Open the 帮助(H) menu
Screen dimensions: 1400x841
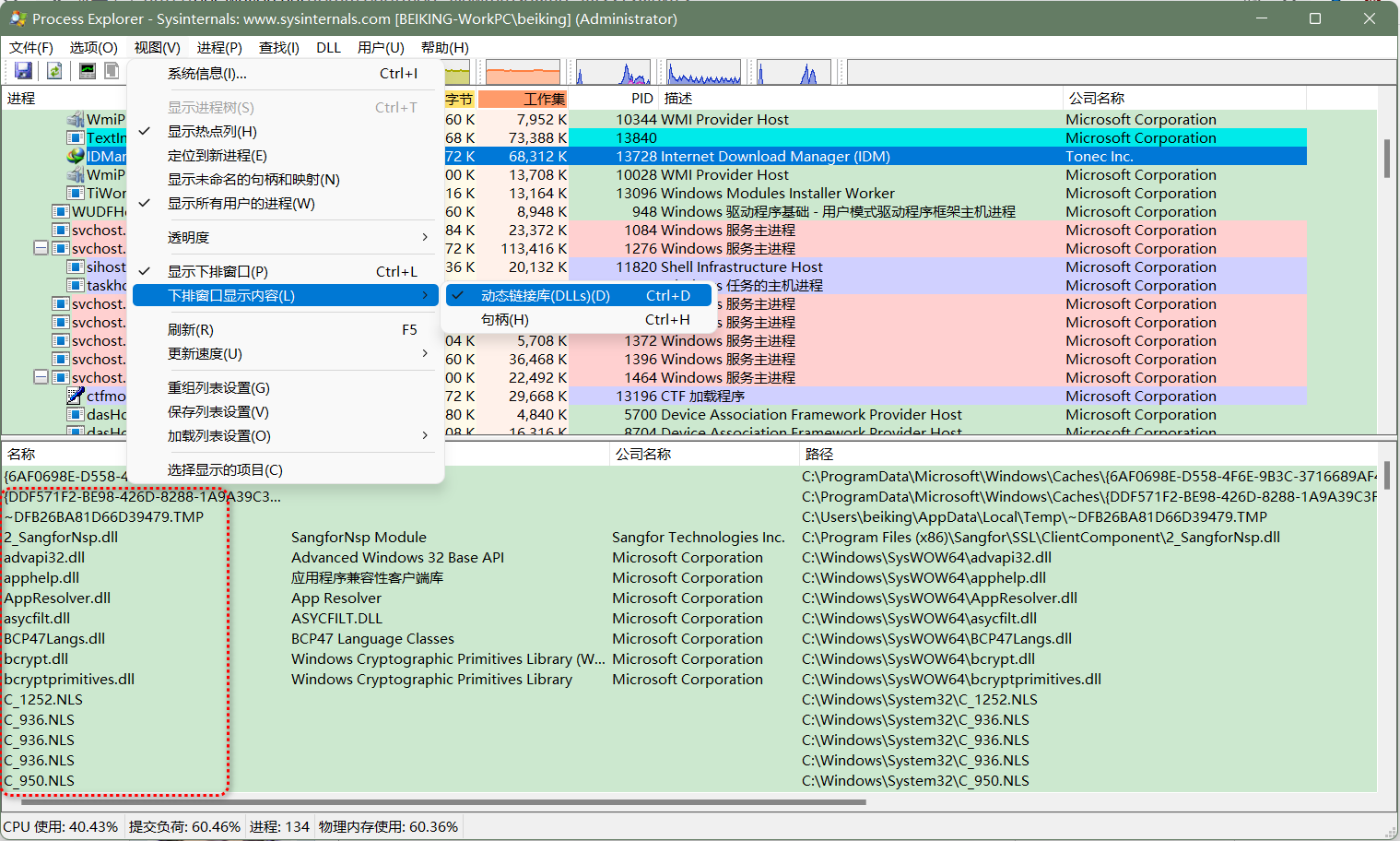point(445,48)
